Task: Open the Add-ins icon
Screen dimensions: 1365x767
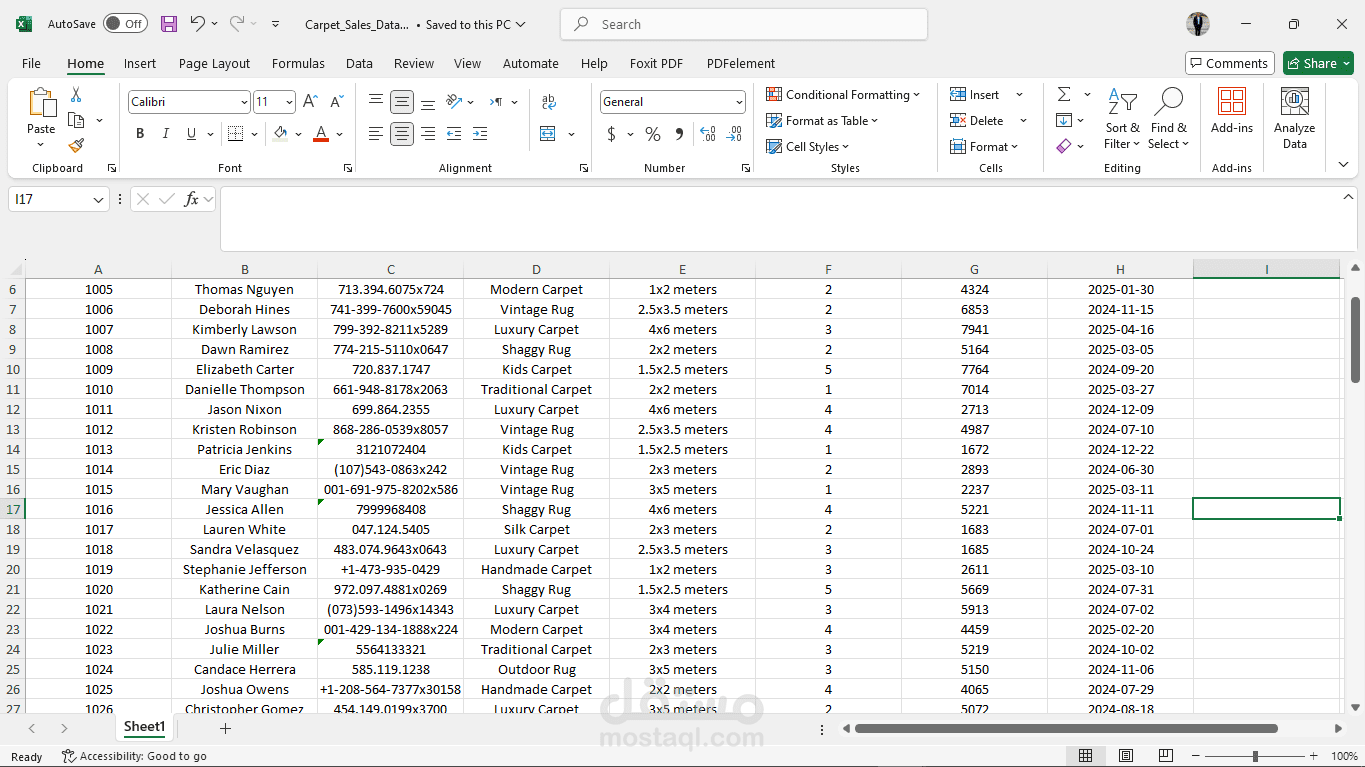Action: (1232, 102)
